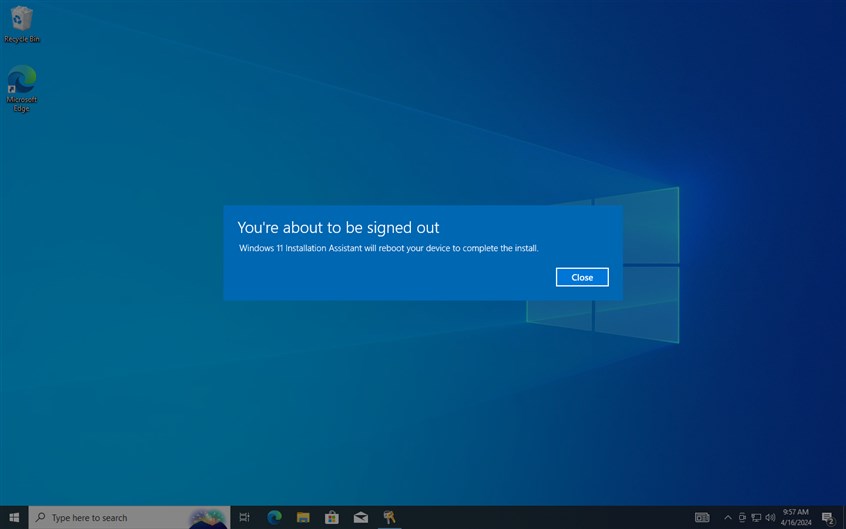Click the 'Type here to search' box
Image resolution: width=846 pixels, height=529 pixels.
[129, 517]
